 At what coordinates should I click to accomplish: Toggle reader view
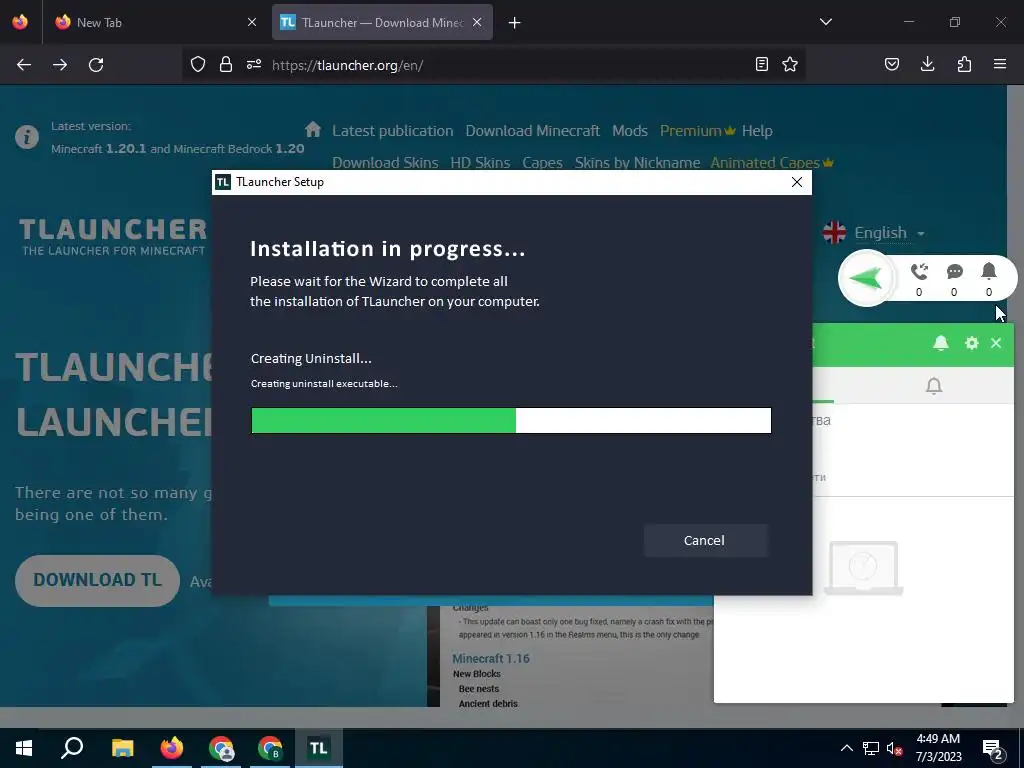tap(761, 64)
